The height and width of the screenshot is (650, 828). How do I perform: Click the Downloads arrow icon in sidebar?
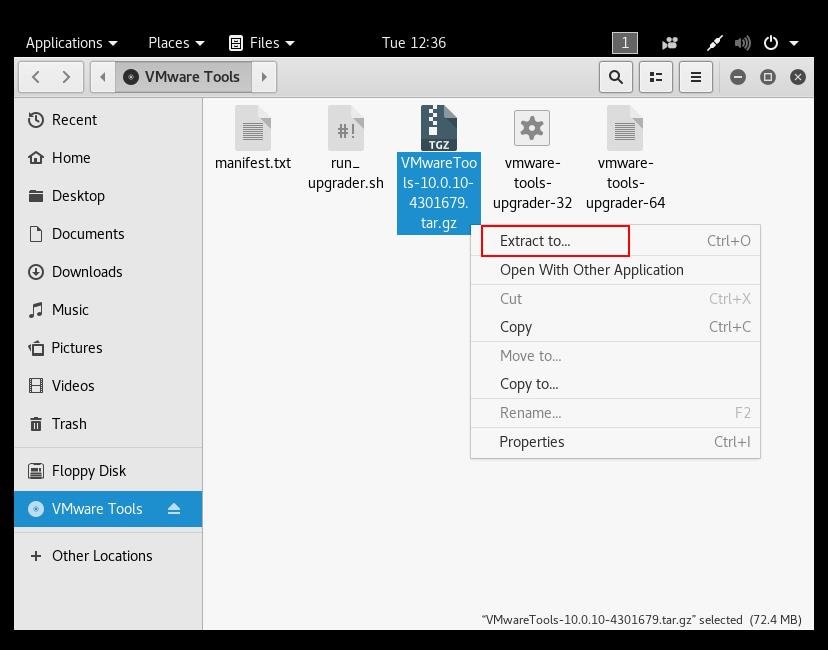(x=36, y=272)
